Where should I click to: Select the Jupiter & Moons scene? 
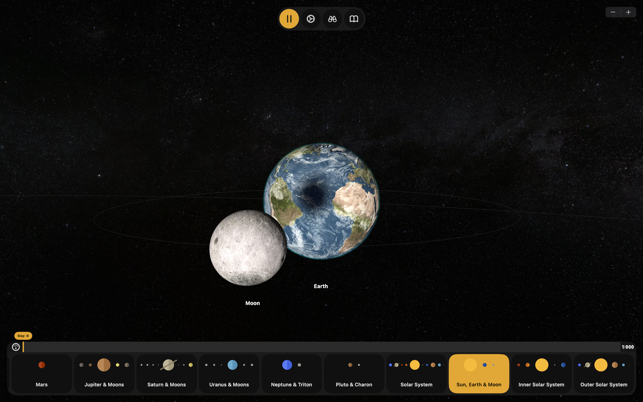pyautogui.click(x=104, y=374)
